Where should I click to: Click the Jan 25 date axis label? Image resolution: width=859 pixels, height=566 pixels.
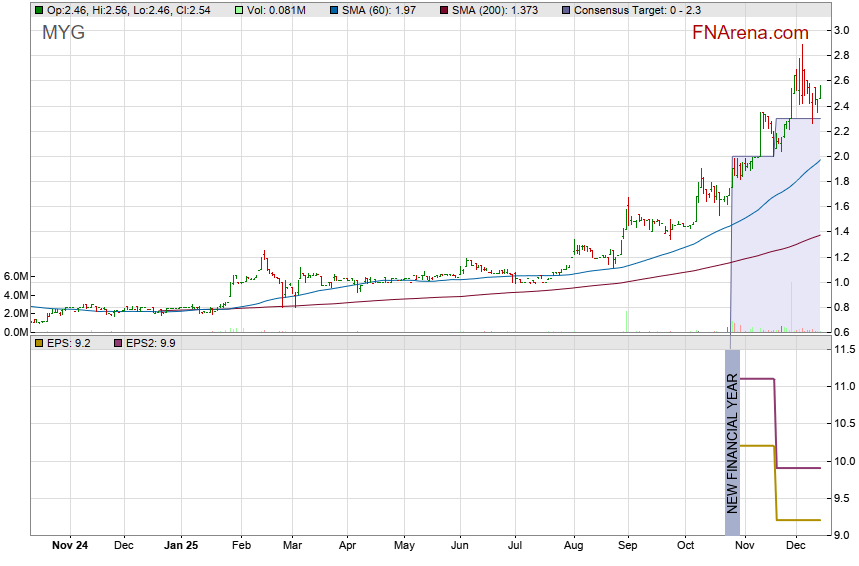click(x=181, y=546)
